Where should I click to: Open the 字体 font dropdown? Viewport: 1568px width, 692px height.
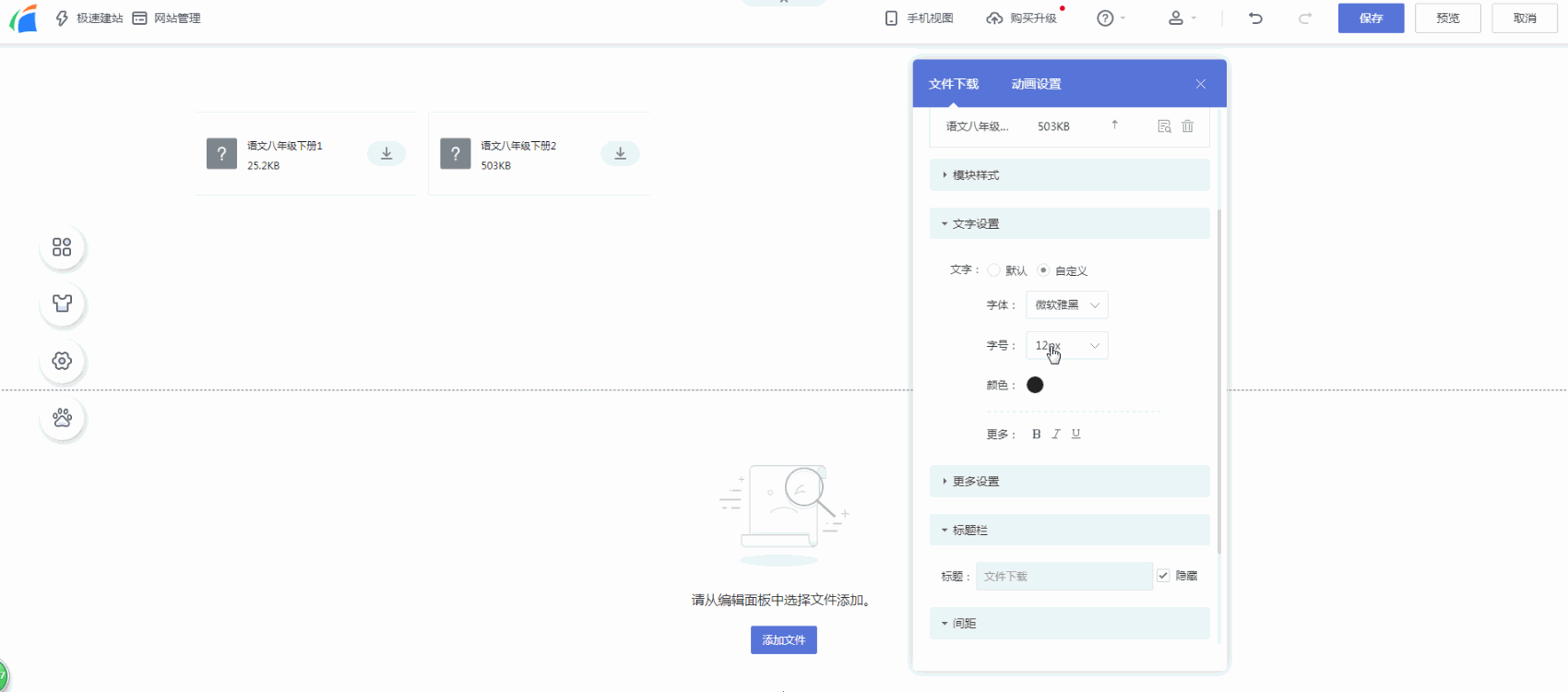pos(1067,305)
